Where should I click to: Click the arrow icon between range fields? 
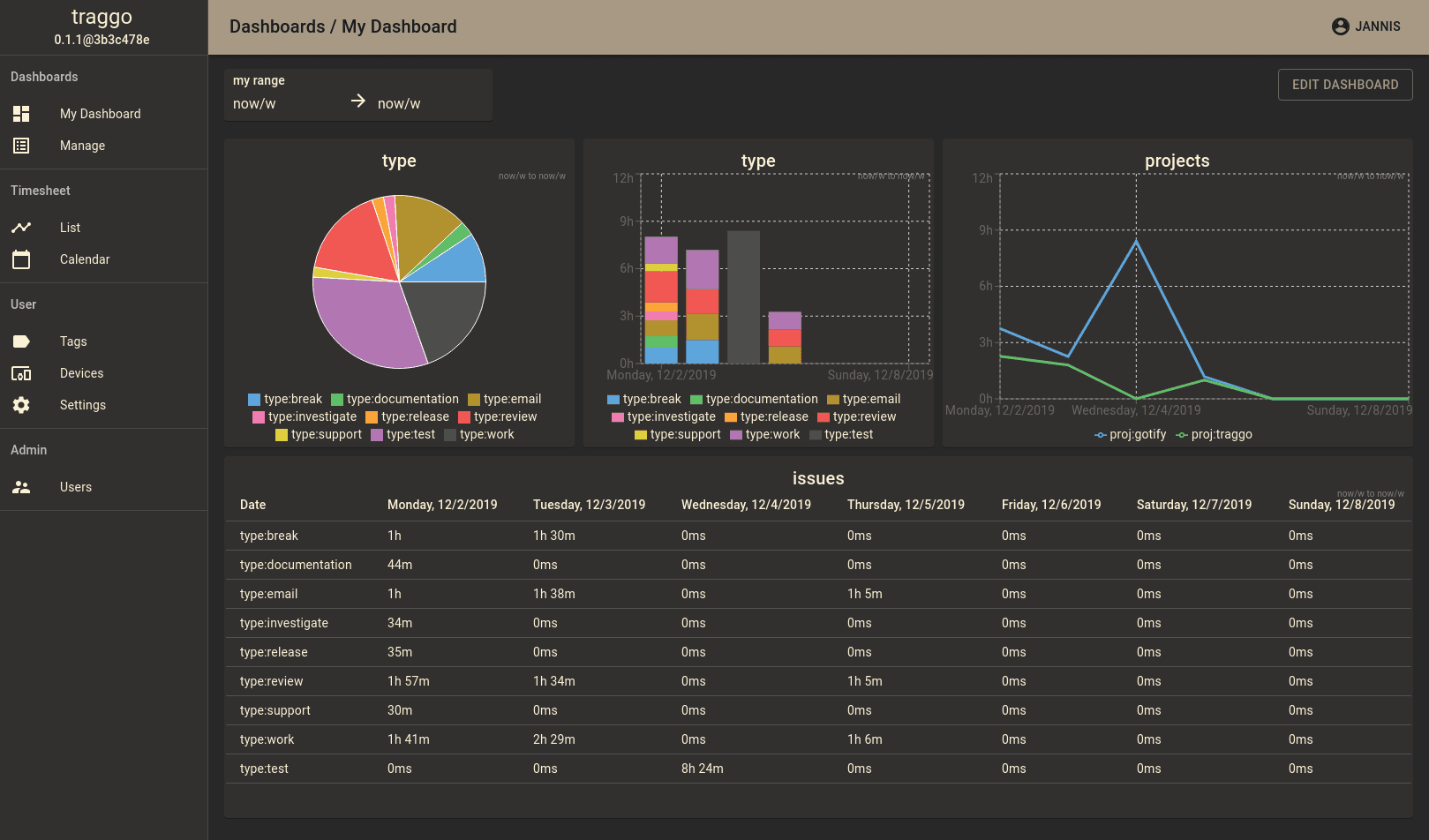357,101
